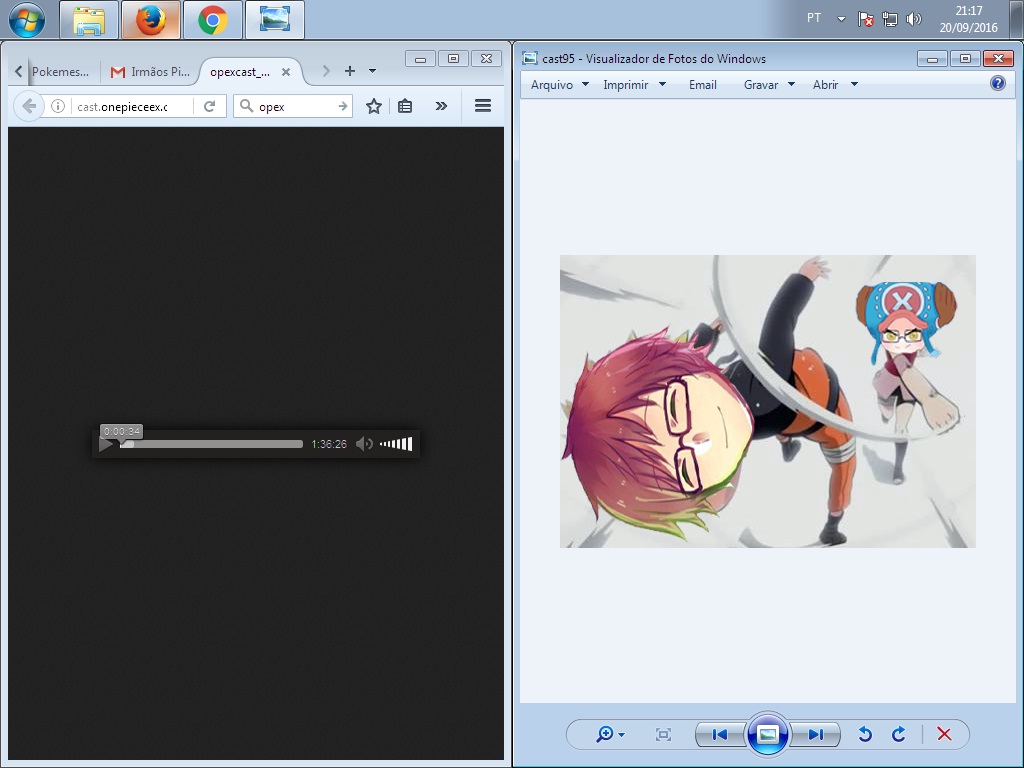Open the Firefox hamburger menu
The width and height of the screenshot is (1024, 768).
pos(482,106)
